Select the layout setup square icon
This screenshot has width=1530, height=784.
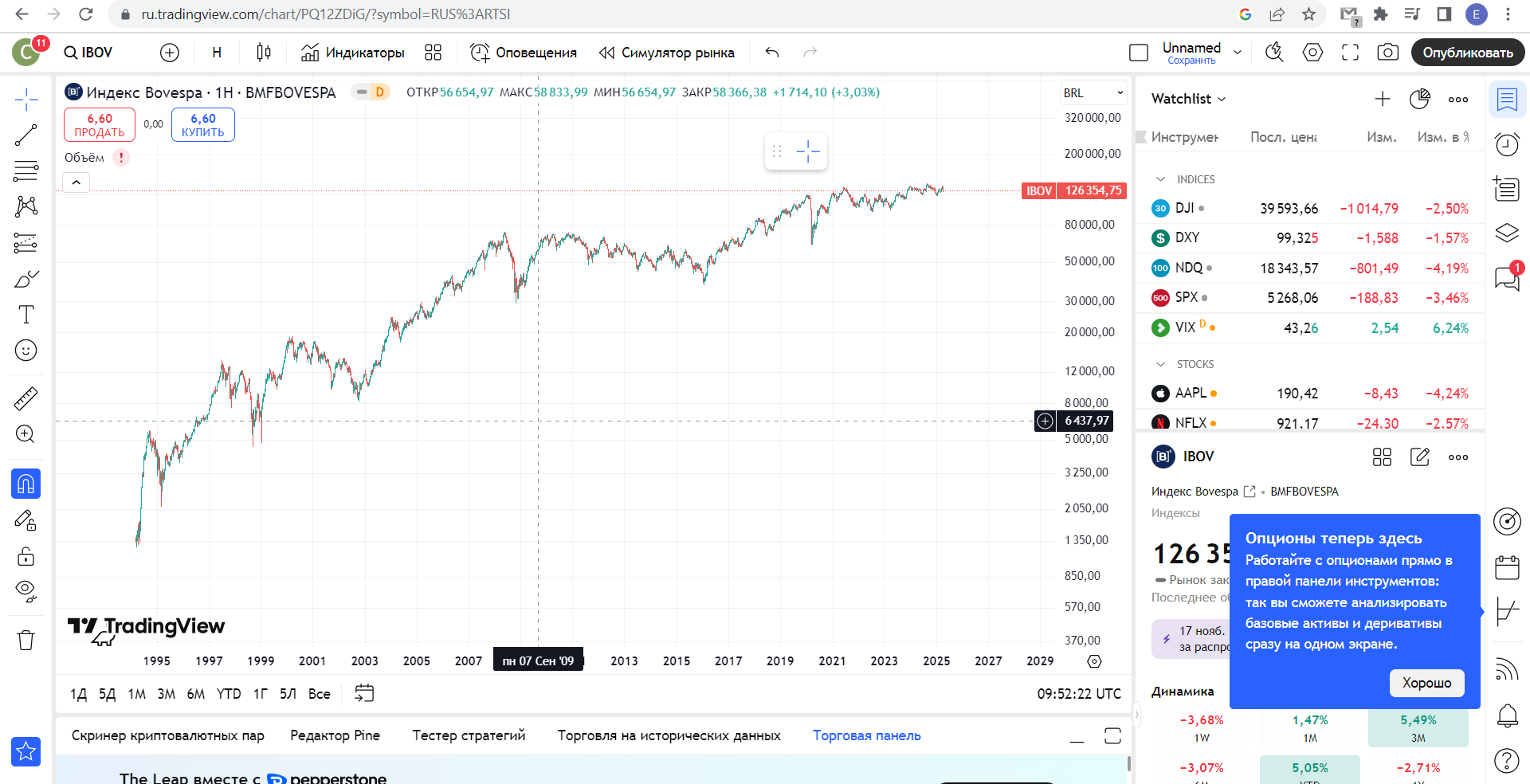pos(1139,53)
